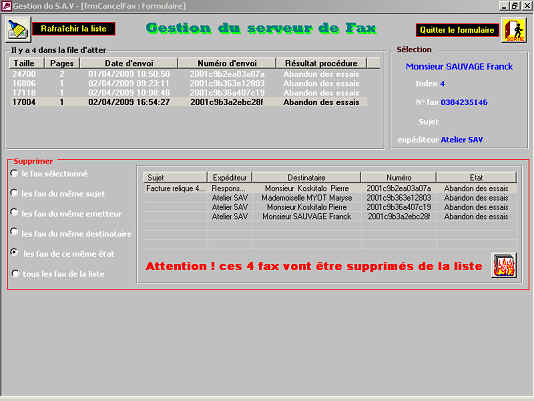Click the broom refresh icon
534x401 pixels.
(18, 29)
